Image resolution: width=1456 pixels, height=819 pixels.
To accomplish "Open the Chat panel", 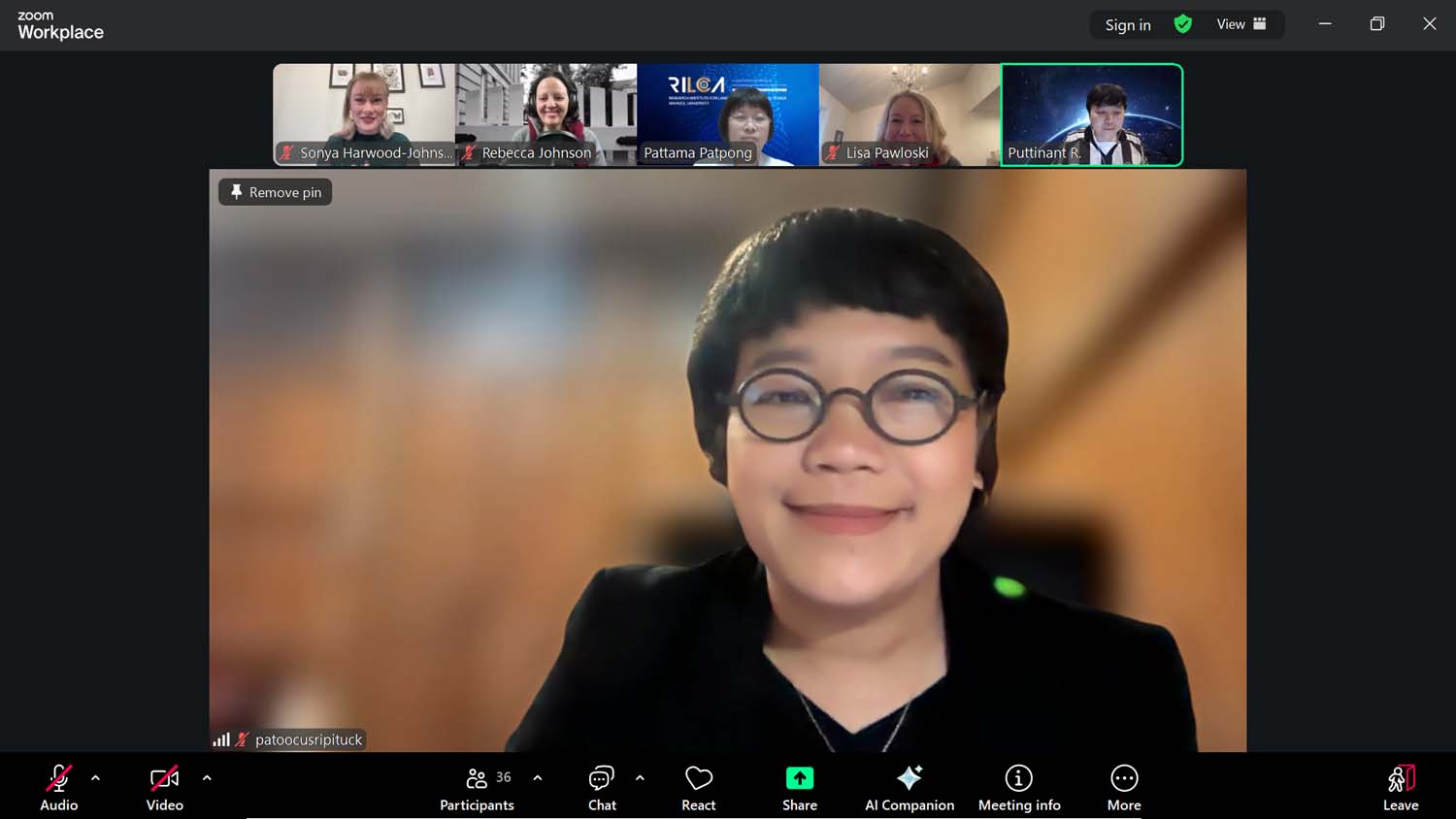I will pyautogui.click(x=602, y=787).
